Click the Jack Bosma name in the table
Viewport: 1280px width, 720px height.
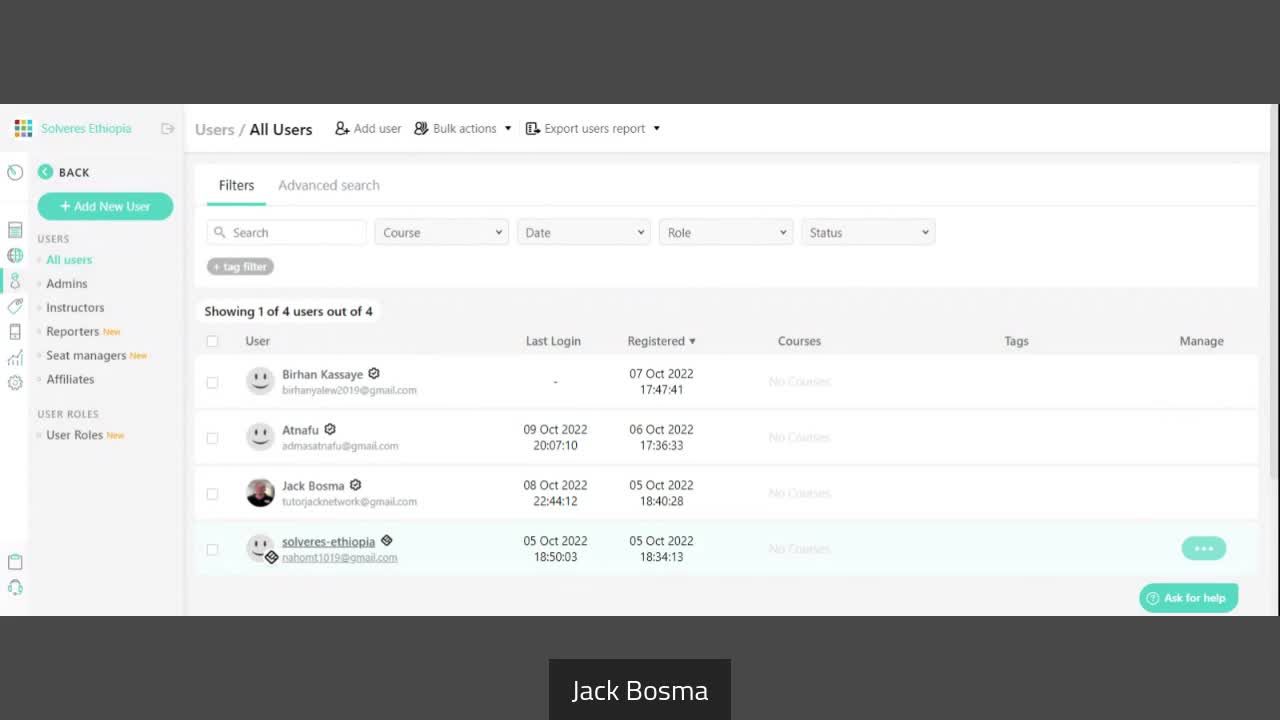(x=313, y=486)
